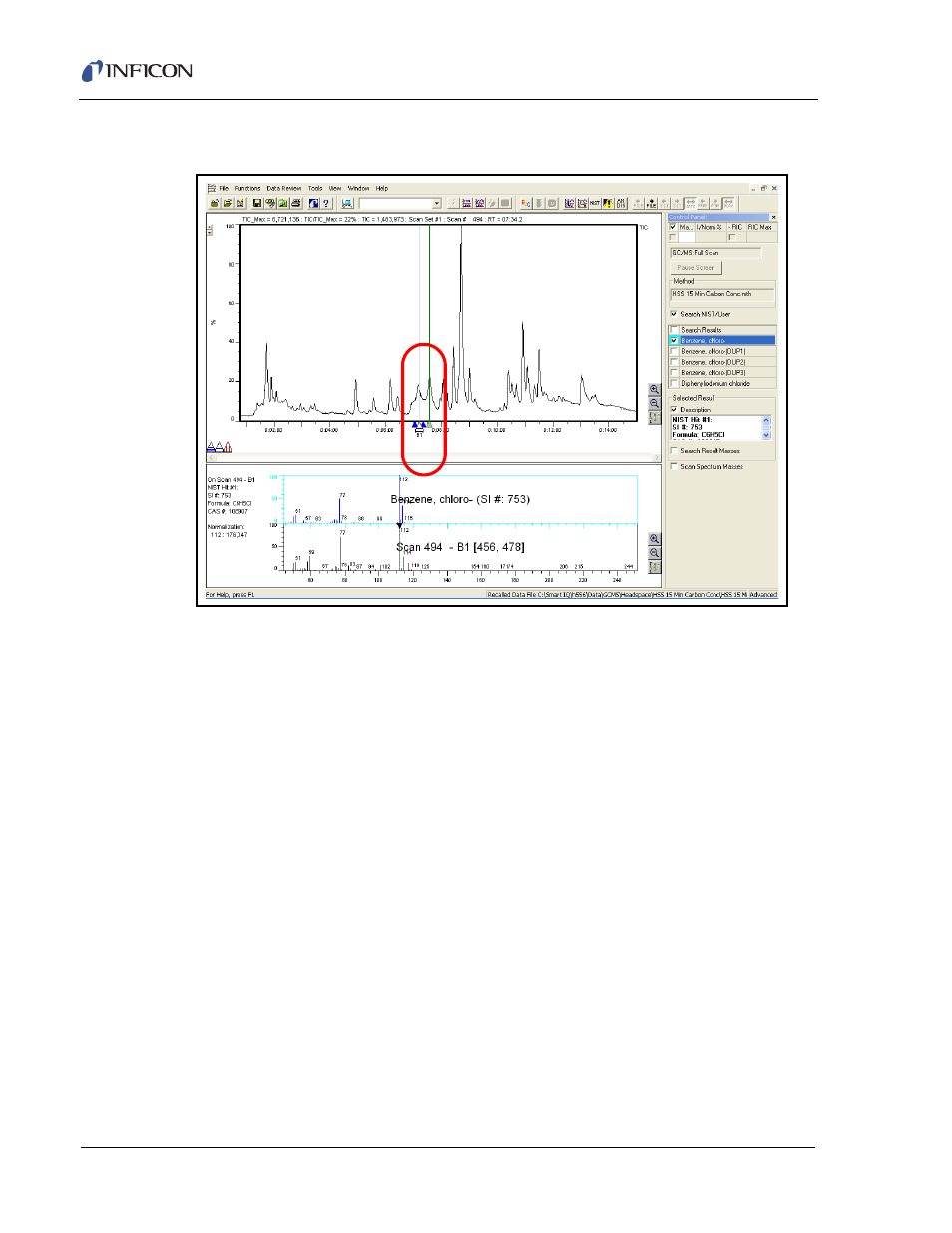Click the Pause Screen button

tap(696, 267)
